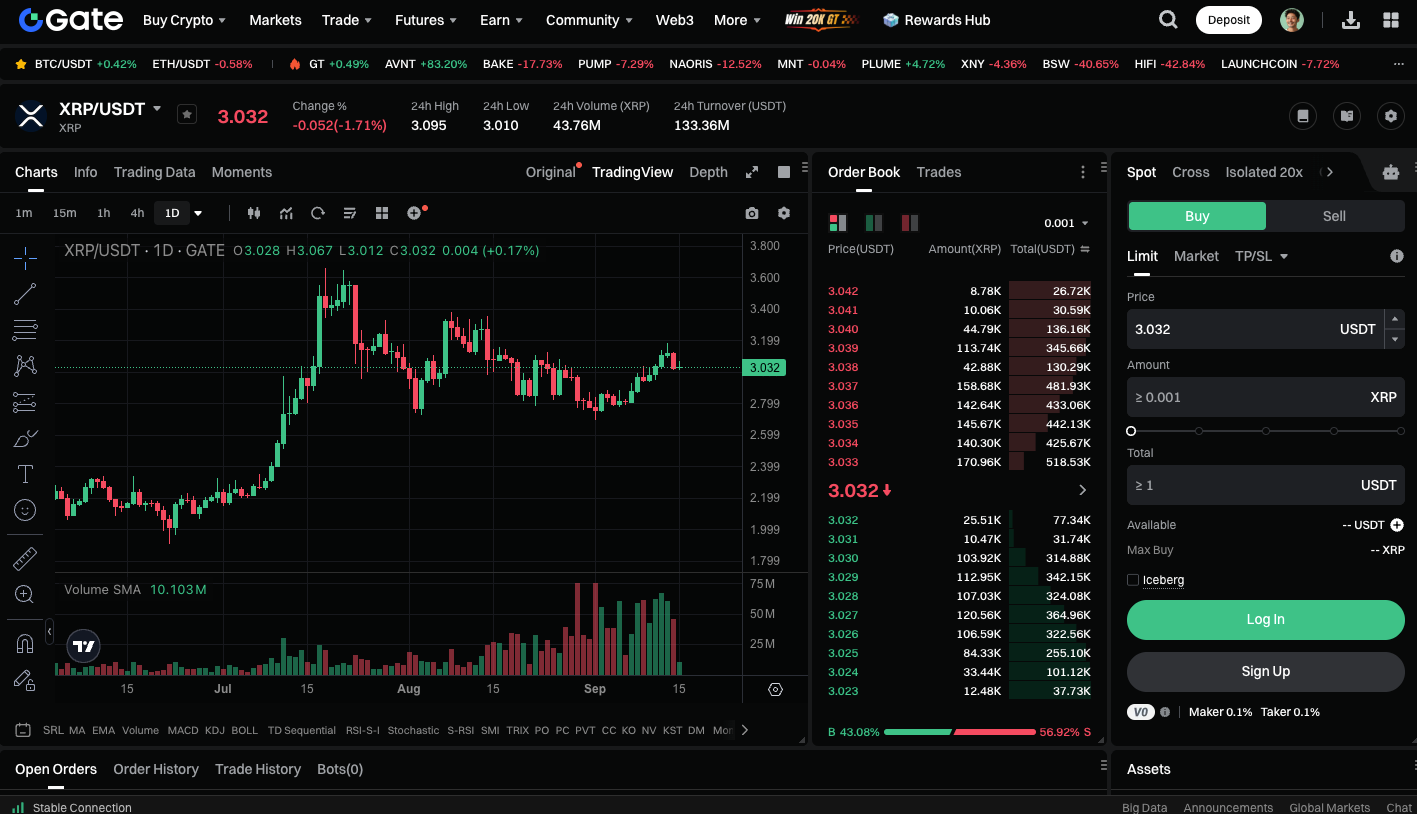
Task: Select the Cross margin tab
Action: (1190, 172)
